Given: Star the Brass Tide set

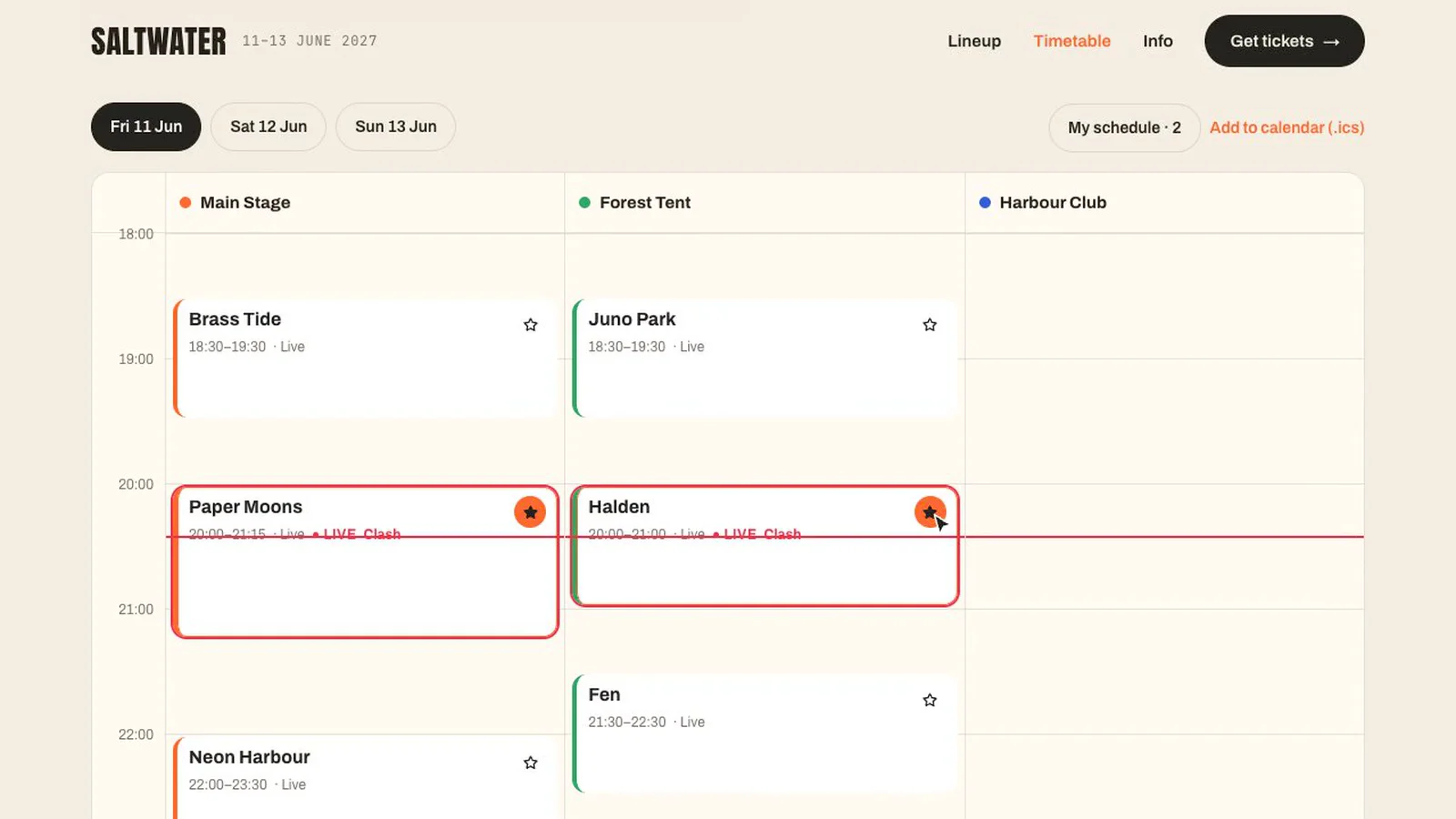Looking at the screenshot, I should click(x=531, y=325).
